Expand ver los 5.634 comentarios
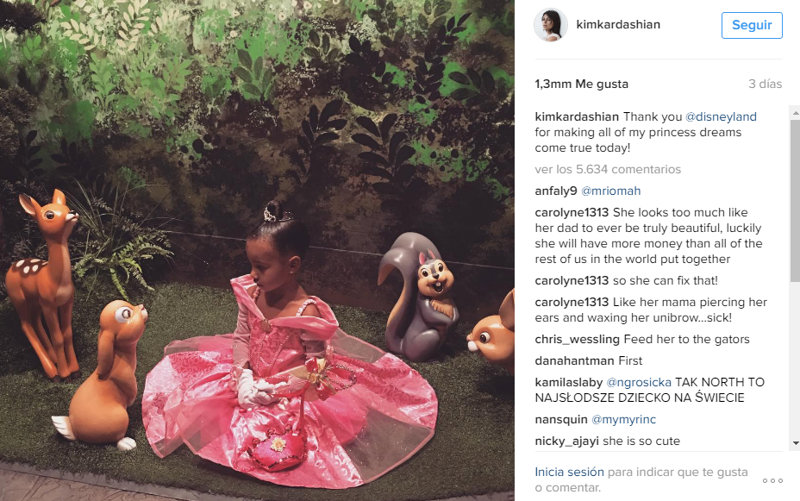Image resolution: width=800 pixels, height=501 pixels. pyautogui.click(x=608, y=169)
